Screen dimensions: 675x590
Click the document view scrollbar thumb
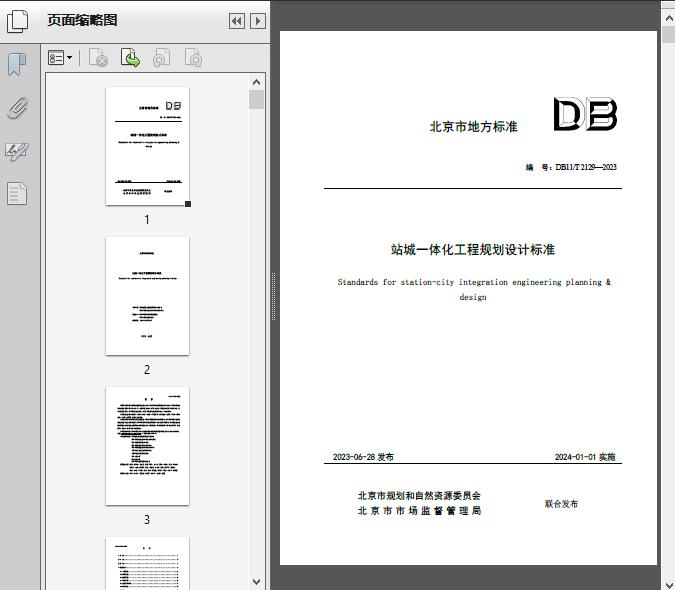tap(669, 34)
